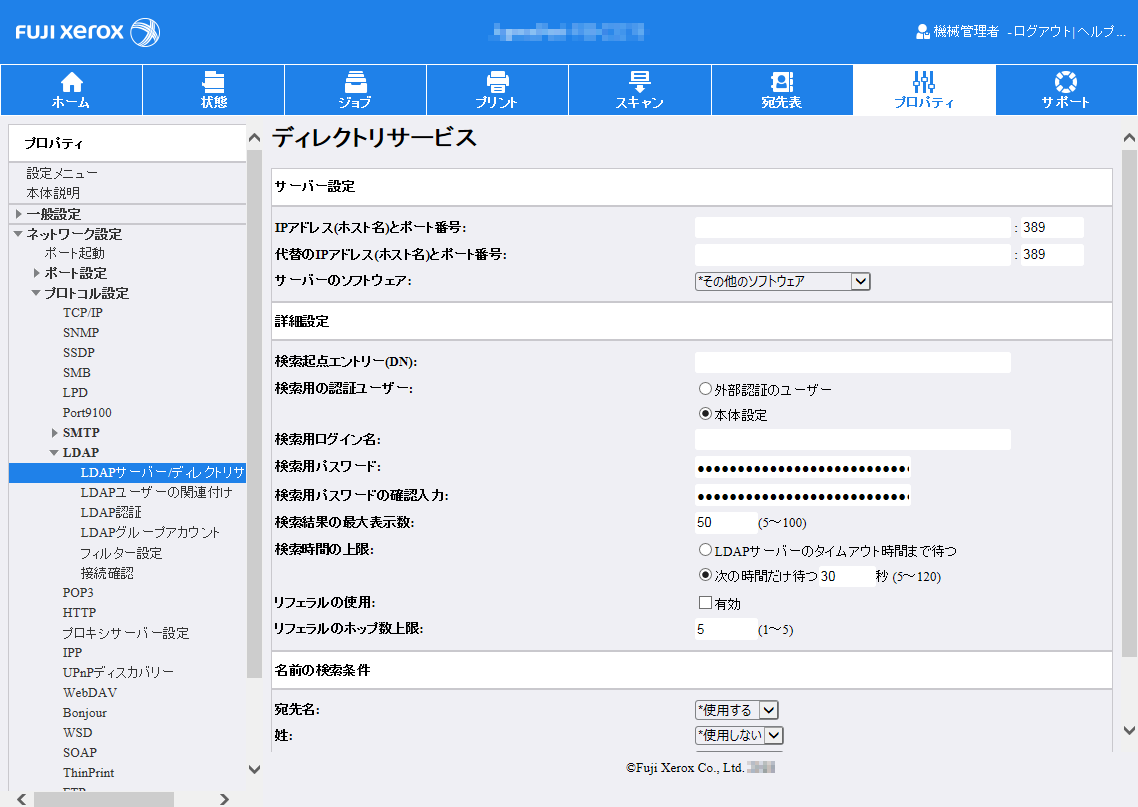Open the 宛先表 (Address Book) tab
The image size is (1138, 807).
click(782, 90)
